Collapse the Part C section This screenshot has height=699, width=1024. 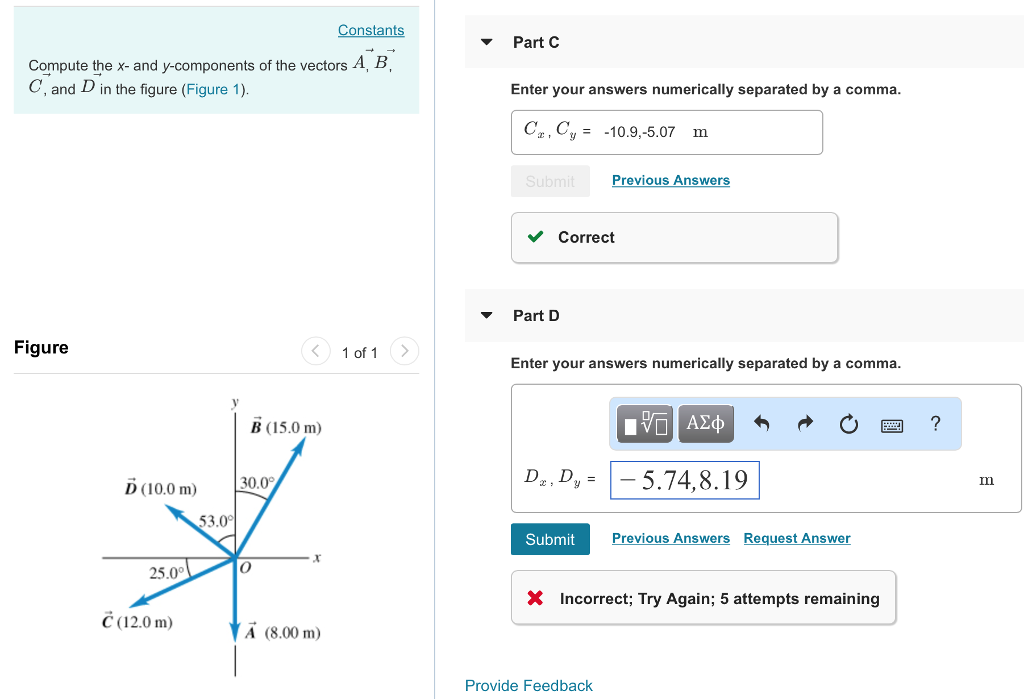[486, 42]
